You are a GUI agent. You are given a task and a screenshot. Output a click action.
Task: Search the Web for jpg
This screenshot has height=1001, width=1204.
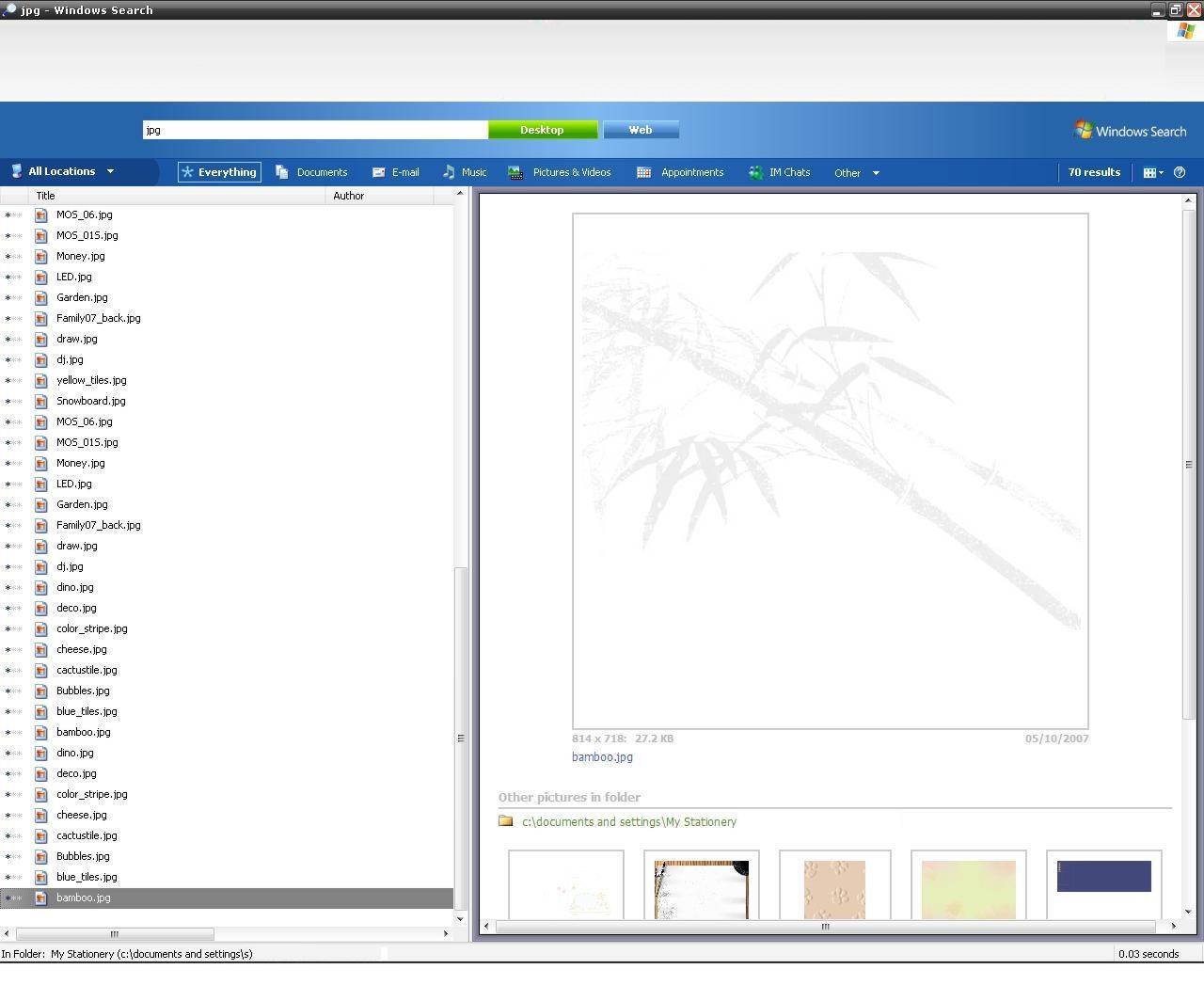point(641,130)
